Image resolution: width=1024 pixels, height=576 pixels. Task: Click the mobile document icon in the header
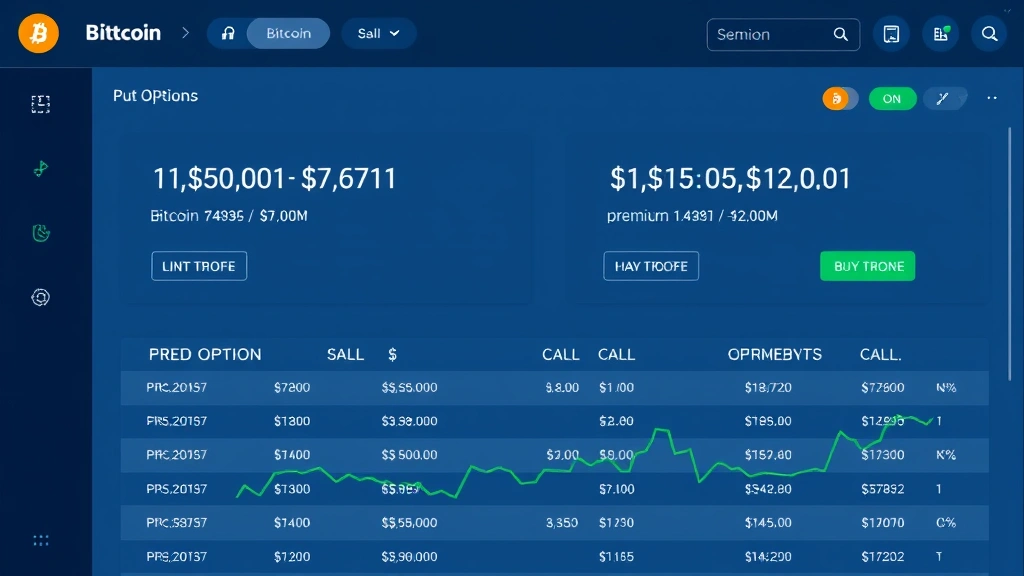(x=891, y=33)
